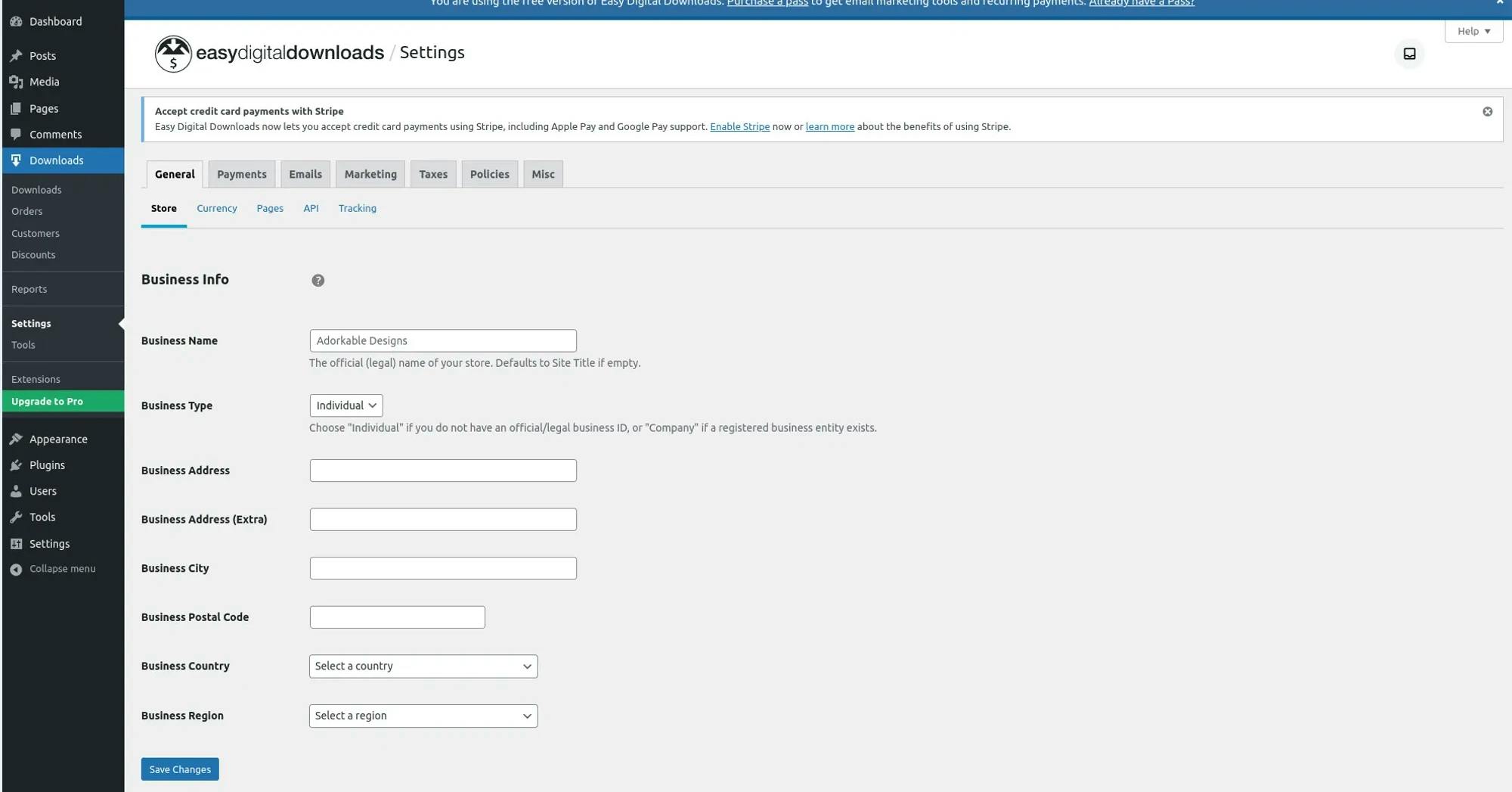Focus the Business City field
This screenshot has height=792, width=1512.
tap(443, 568)
